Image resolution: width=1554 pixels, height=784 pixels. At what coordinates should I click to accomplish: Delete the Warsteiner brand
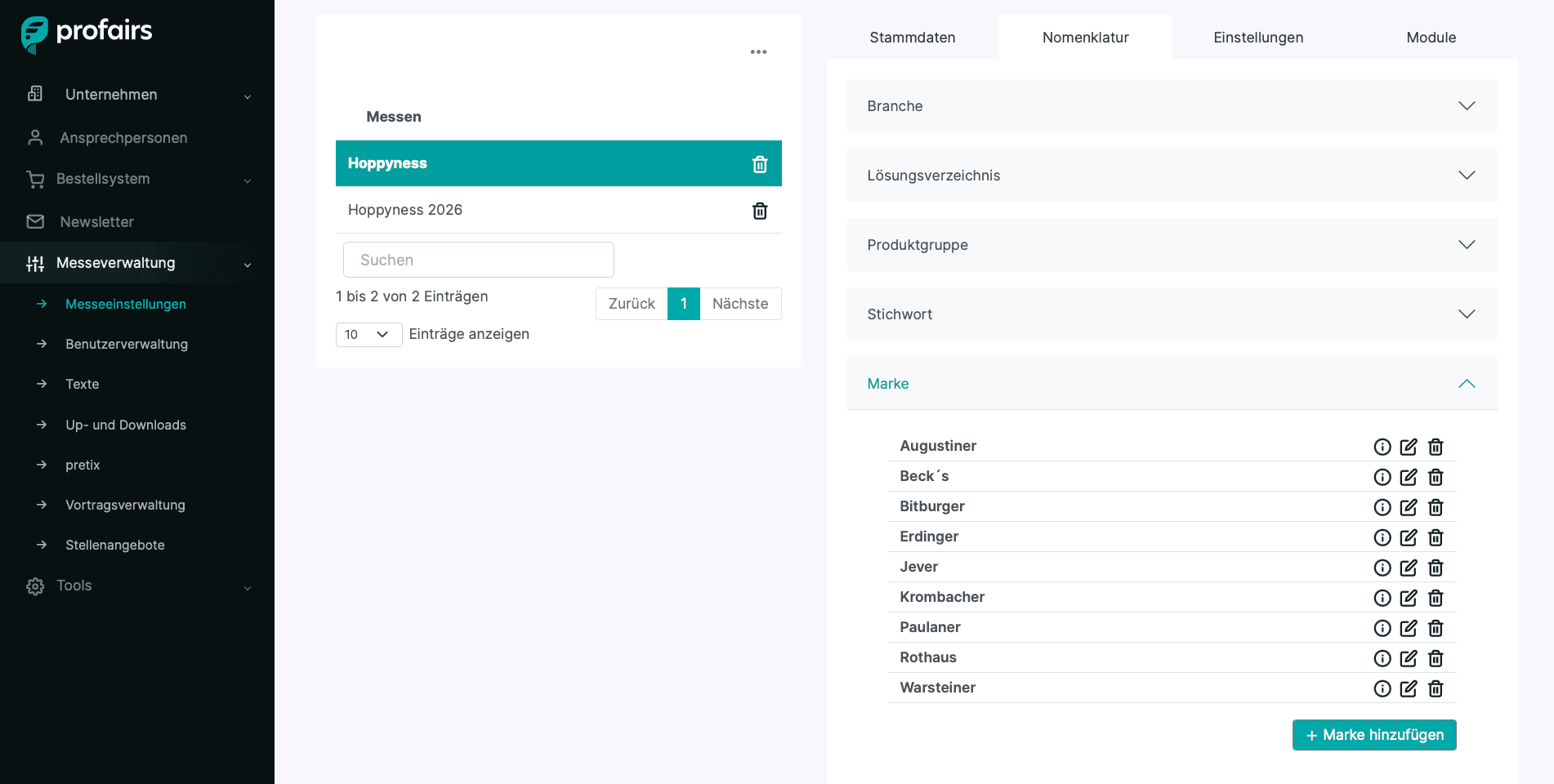click(1436, 688)
